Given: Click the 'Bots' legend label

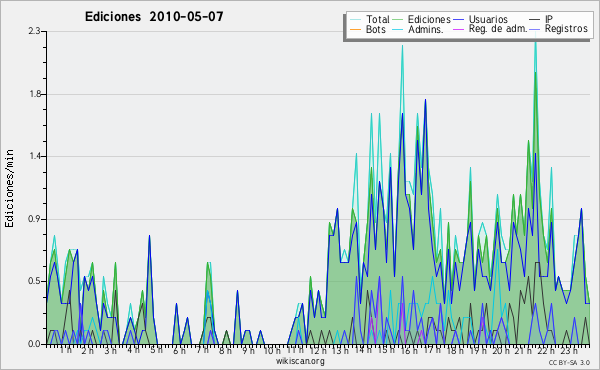Looking at the screenshot, I should 376,29.
